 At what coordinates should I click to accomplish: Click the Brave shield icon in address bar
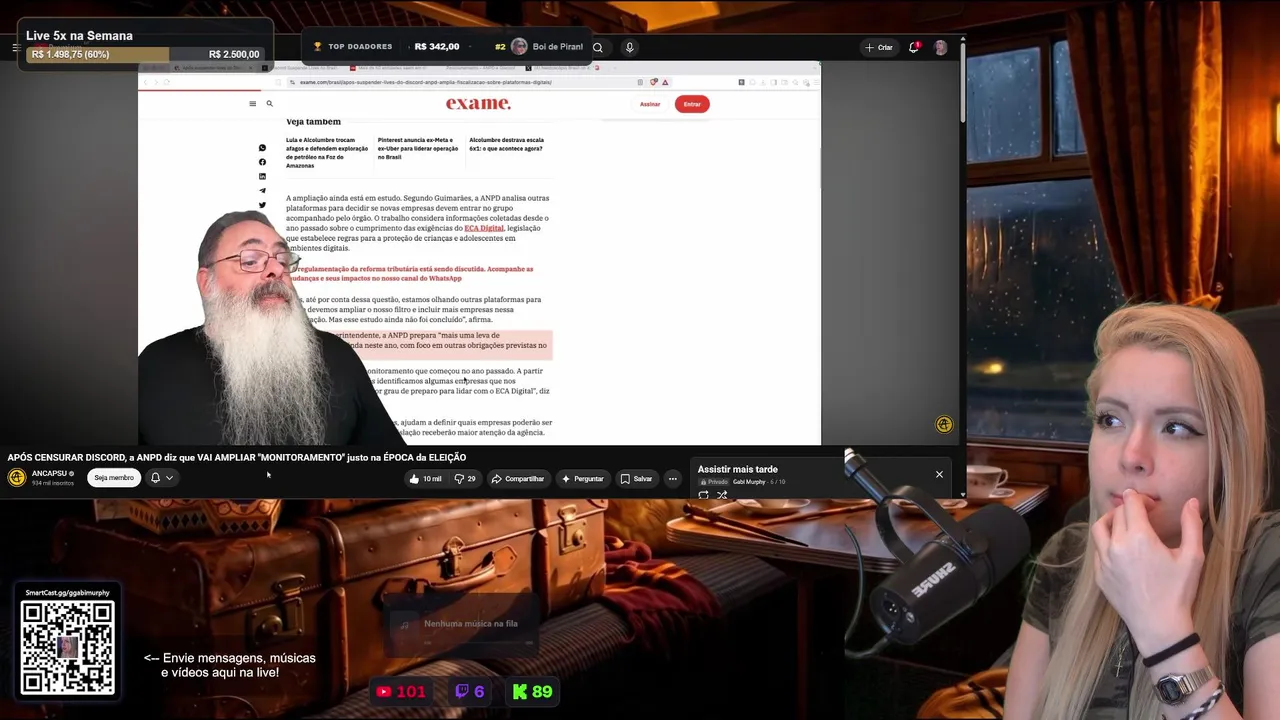click(654, 82)
